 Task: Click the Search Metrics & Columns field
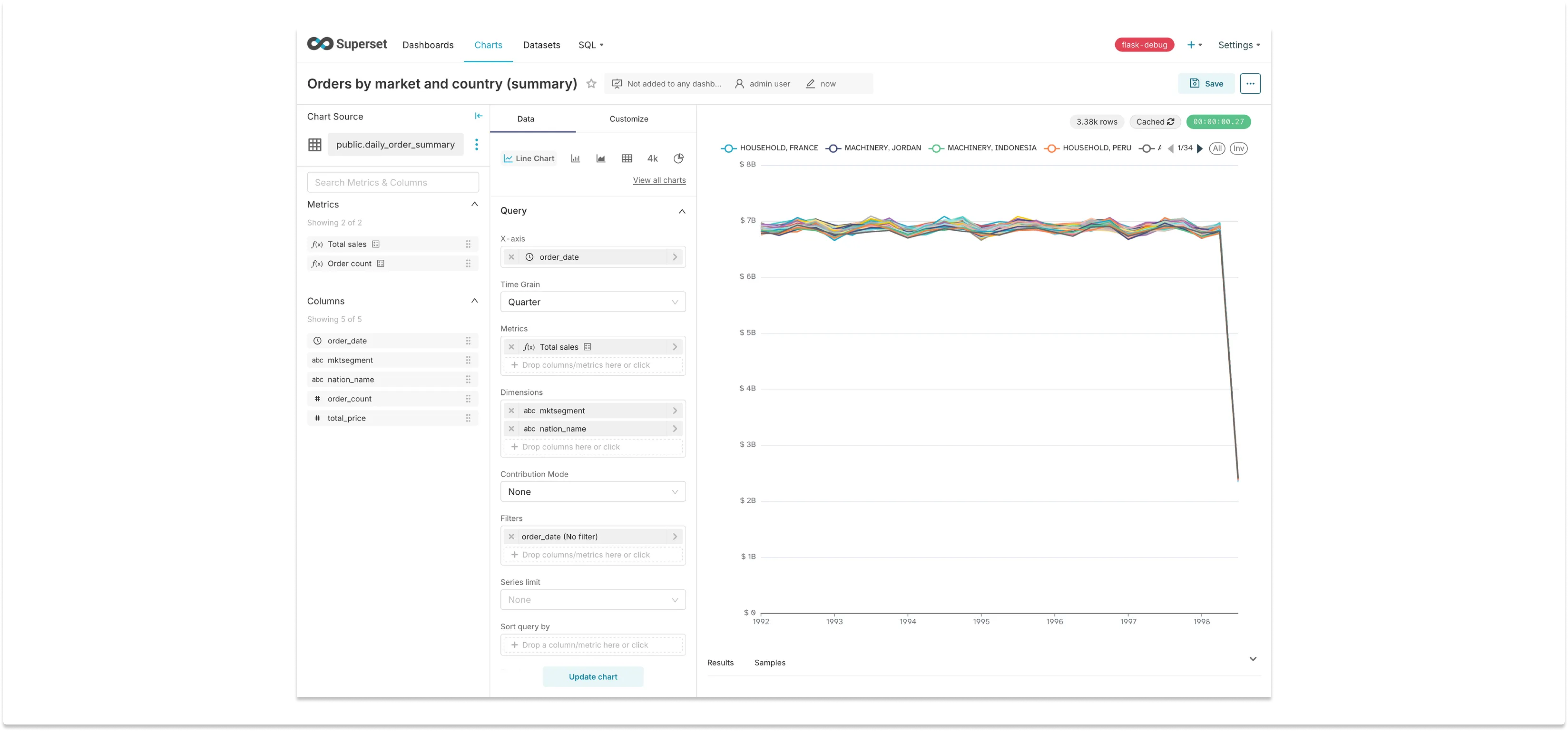(x=393, y=182)
